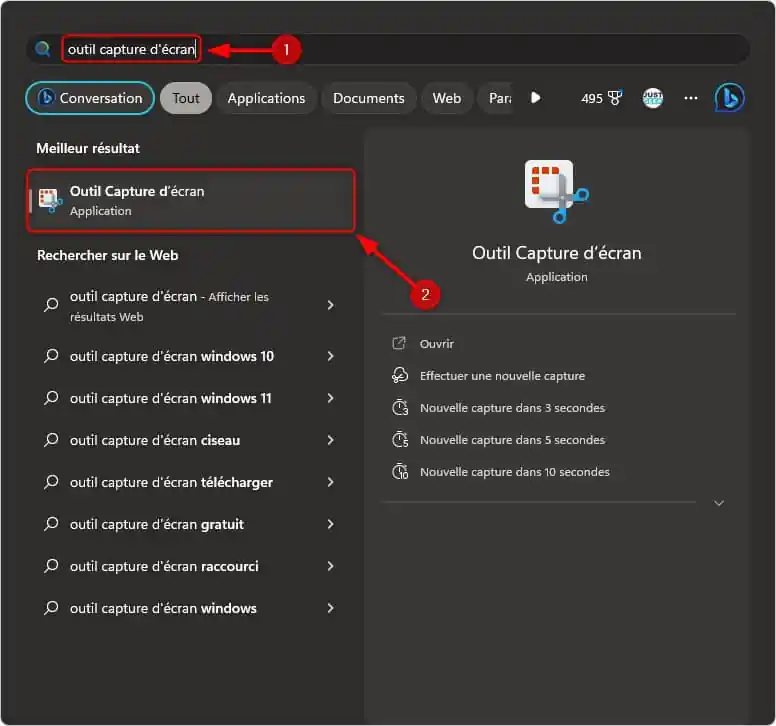The height and width of the screenshot is (726, 776).
Task: Show more filter tabs with the play arrow
Action: [x=535, y=97]
